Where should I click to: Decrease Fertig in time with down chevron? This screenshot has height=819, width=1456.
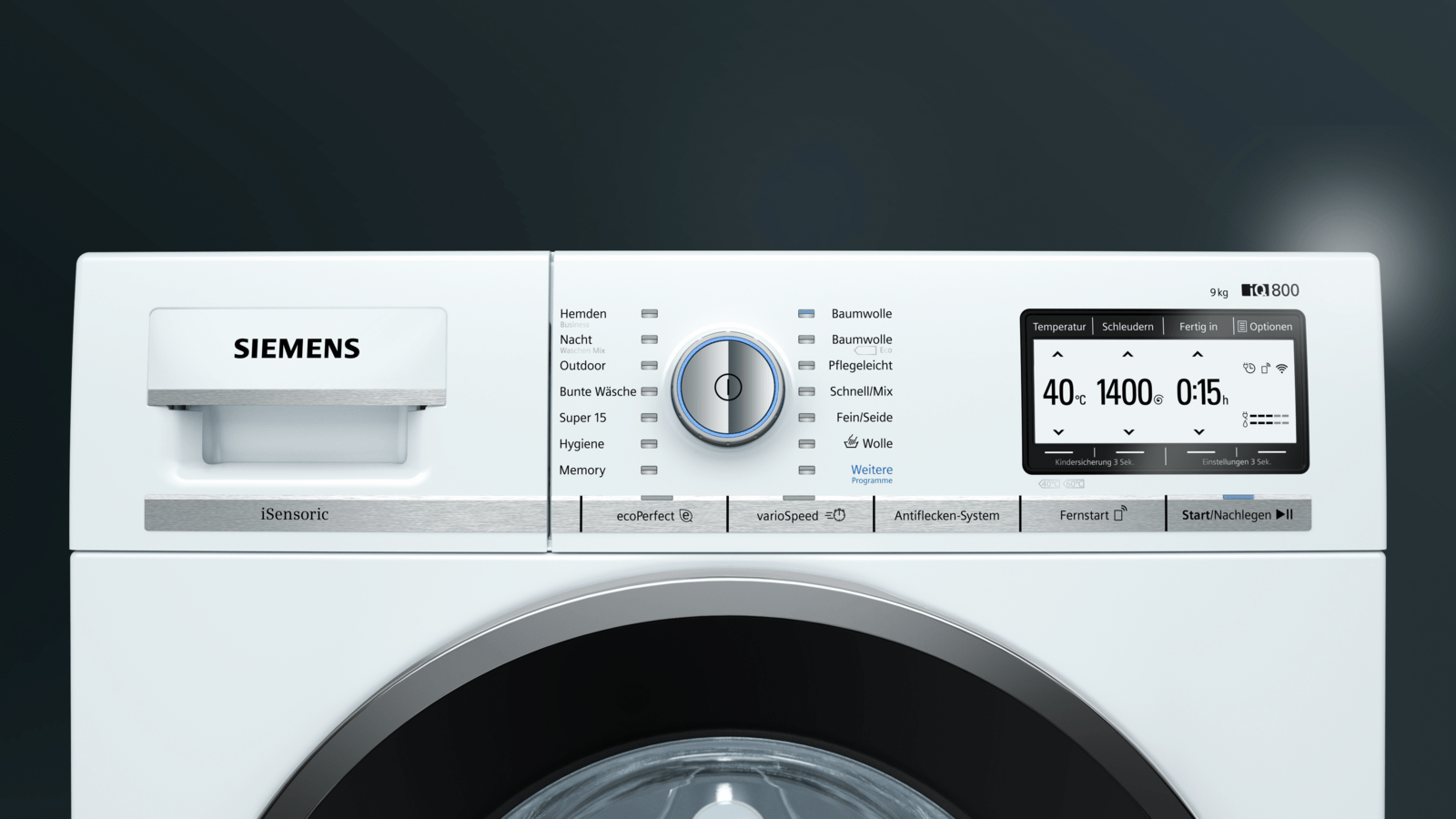(1198, 432)
